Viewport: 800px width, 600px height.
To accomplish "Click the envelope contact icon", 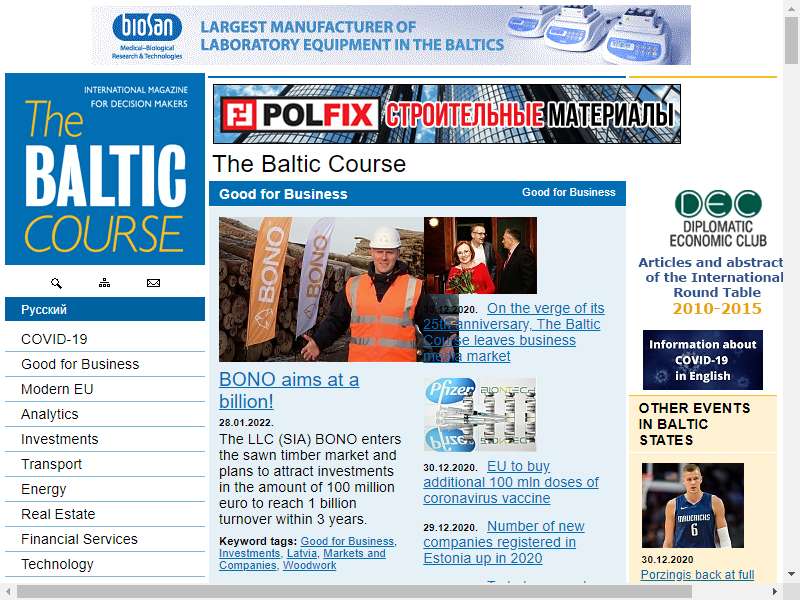I will click(153, 283).
